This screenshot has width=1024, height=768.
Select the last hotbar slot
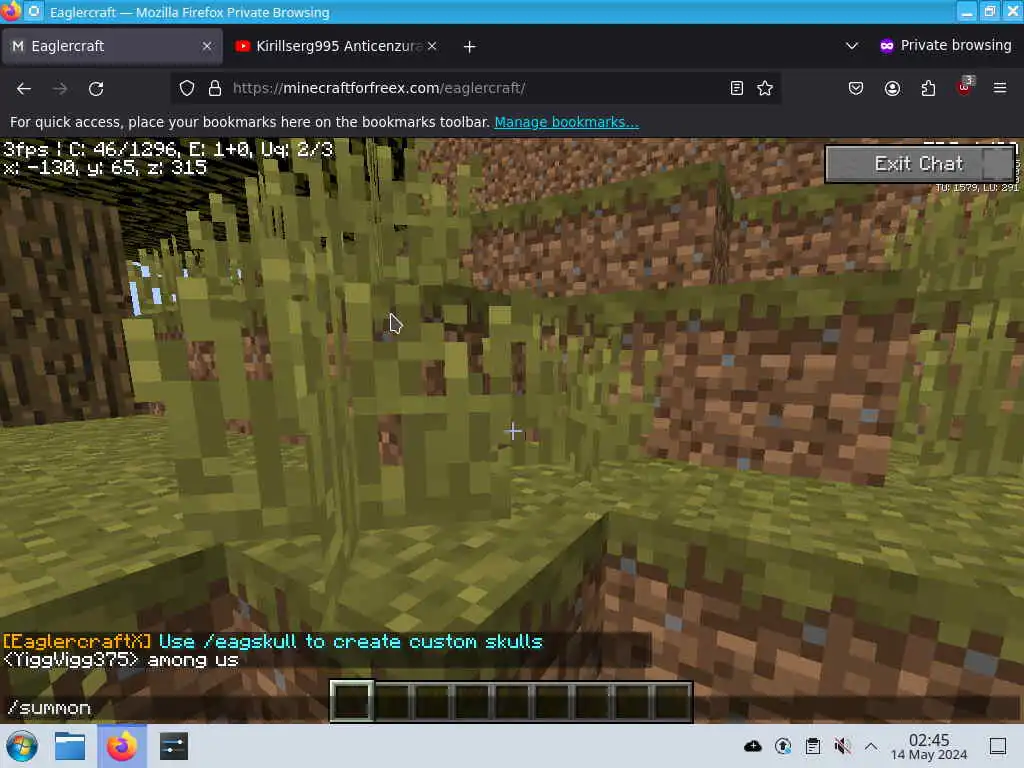pyautogui.click(x=672, y=701)
